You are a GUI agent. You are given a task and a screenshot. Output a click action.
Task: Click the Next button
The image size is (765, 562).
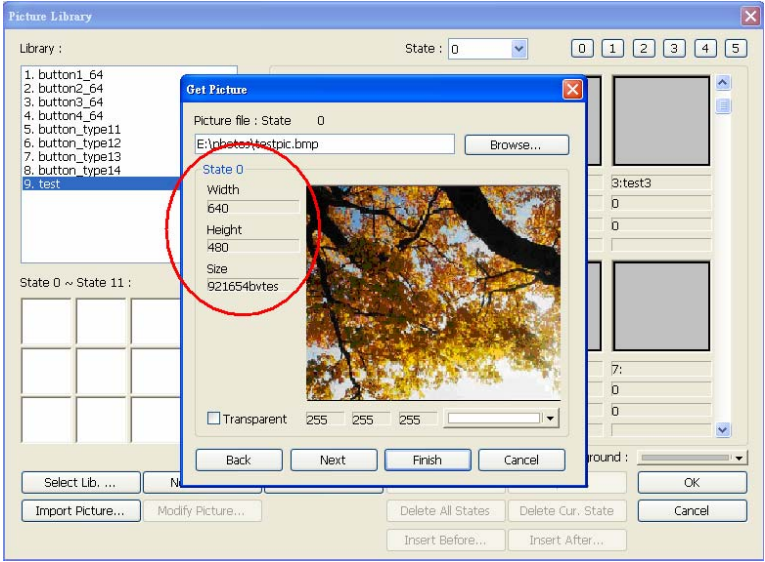click(334, 460)
